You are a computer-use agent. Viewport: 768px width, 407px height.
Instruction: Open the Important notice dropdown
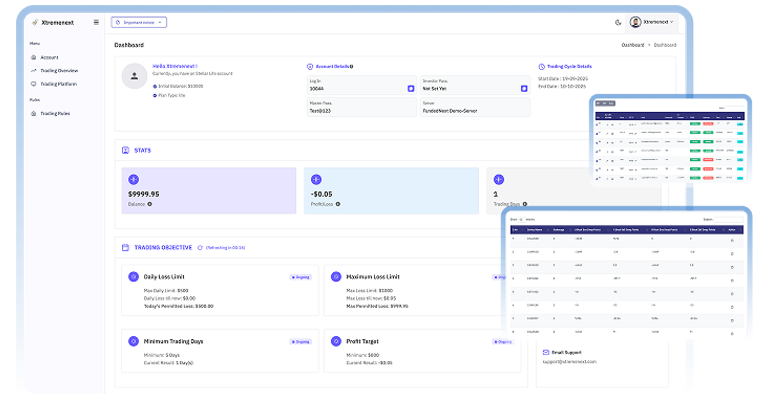pyautogui.click(x=139, y=23)
